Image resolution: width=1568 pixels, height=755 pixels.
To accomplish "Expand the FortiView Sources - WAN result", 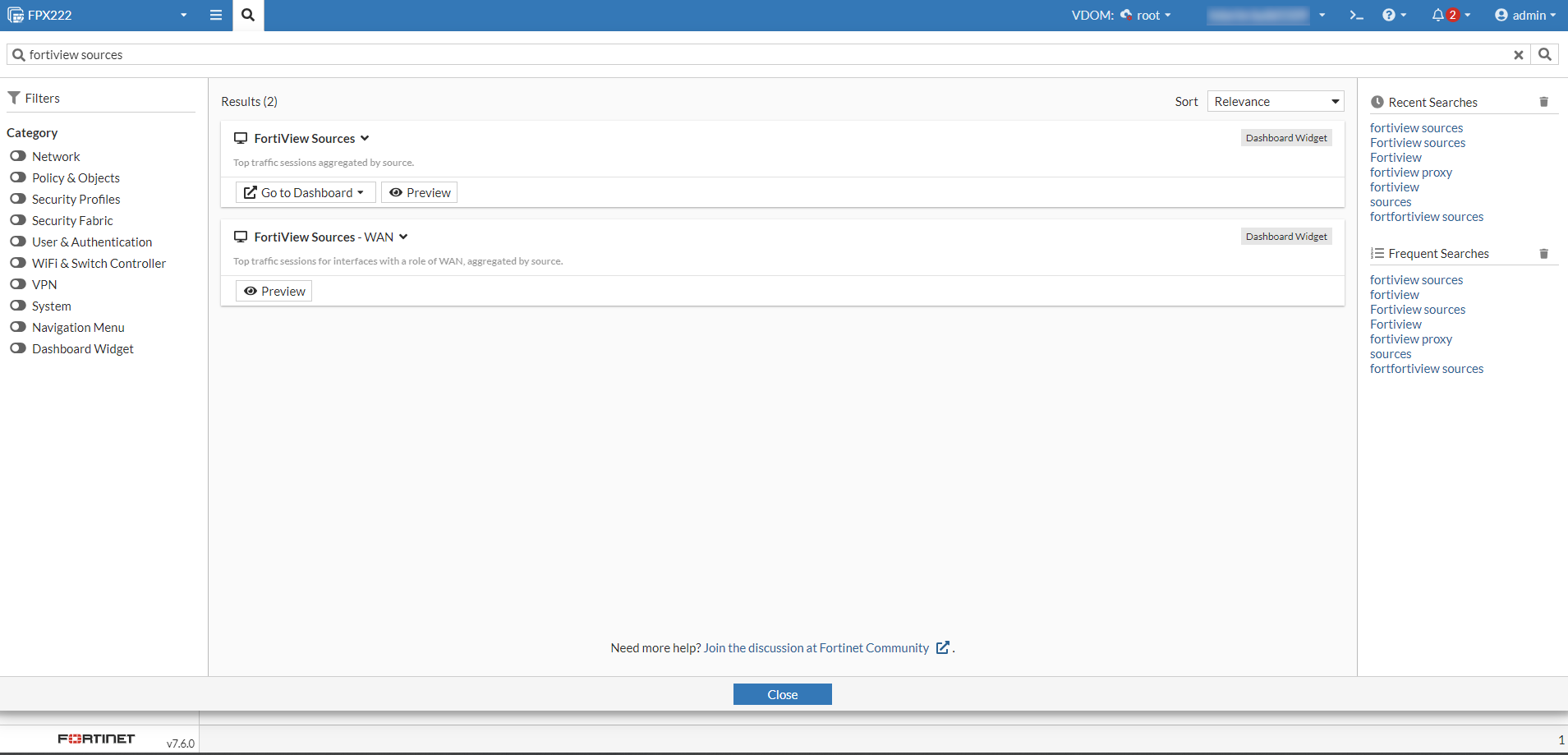I will (x=403, y=237).
